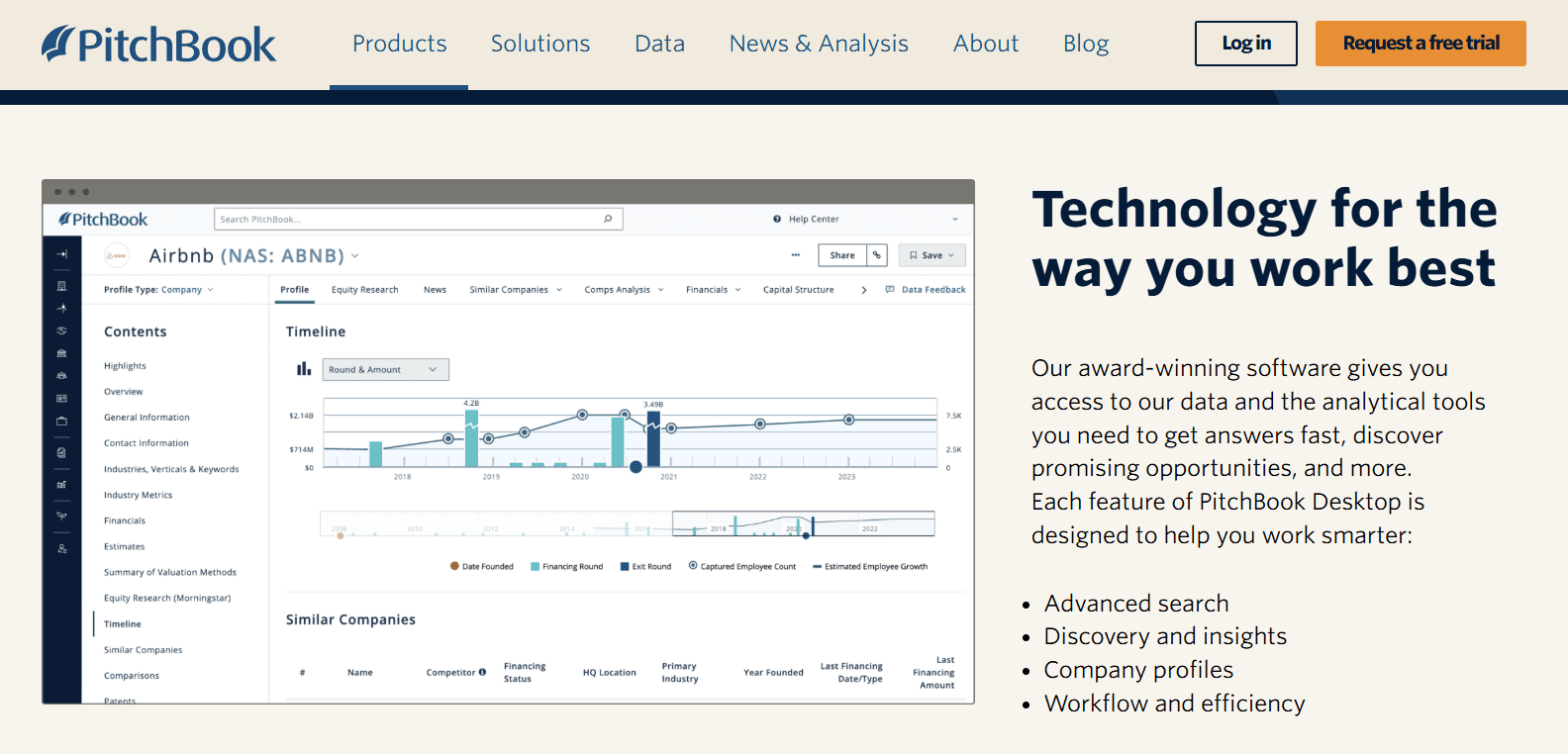Select General Information in Contents

pyautogui.click(x=147, y=418)
